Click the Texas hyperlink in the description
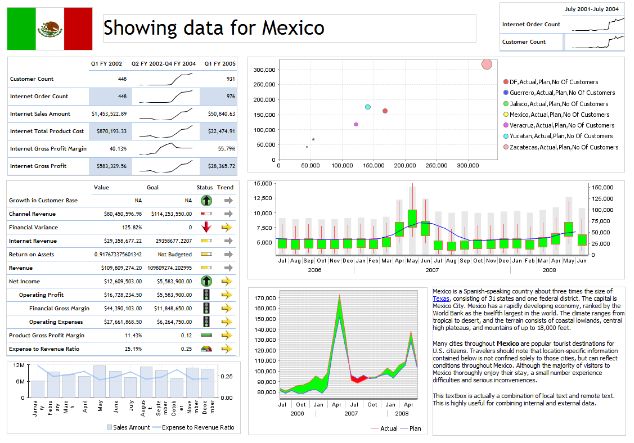Screen dimensions: 634x443 441,299
